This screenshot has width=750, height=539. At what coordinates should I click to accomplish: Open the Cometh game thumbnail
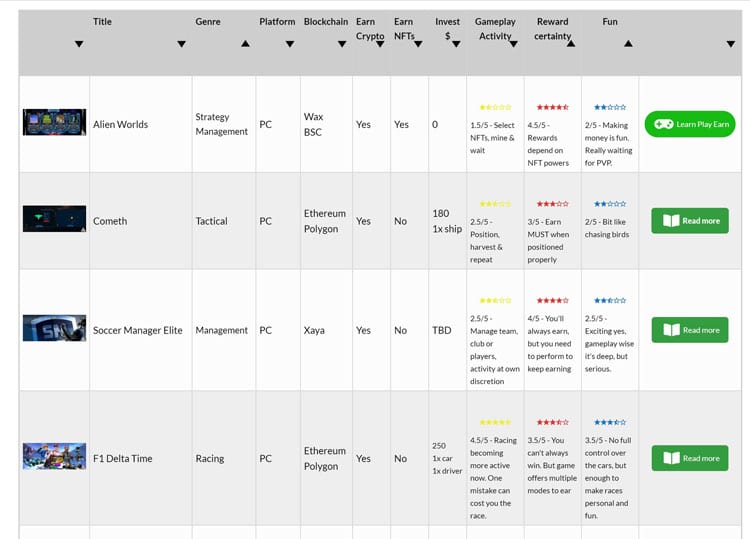point(54,219)
